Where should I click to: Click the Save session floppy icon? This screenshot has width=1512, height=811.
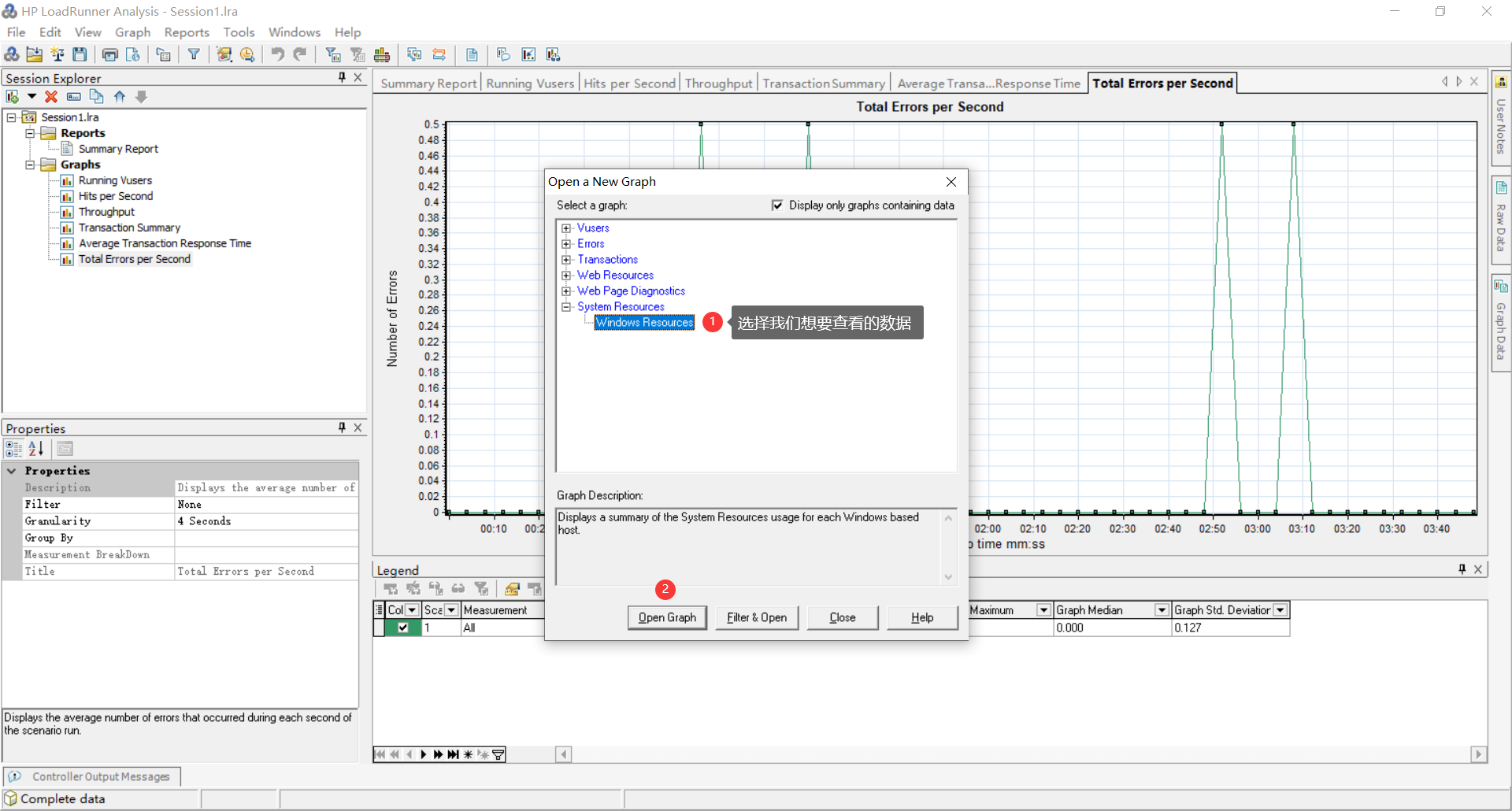pos(80,54)
